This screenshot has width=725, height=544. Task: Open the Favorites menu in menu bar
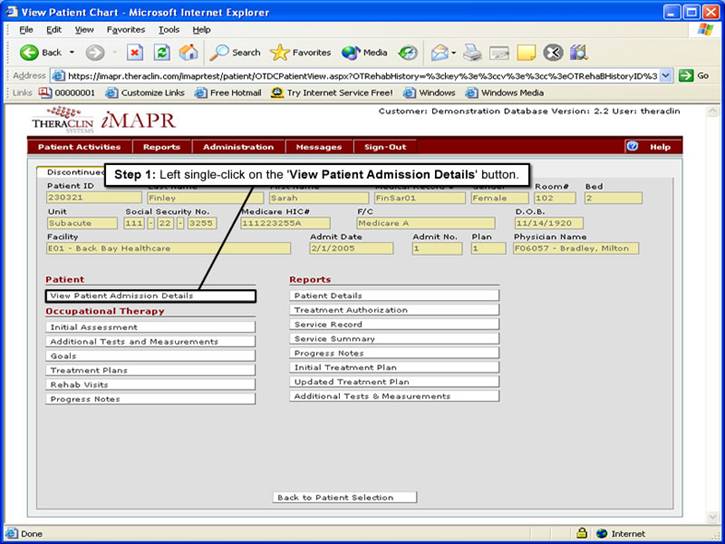[126, 30]
